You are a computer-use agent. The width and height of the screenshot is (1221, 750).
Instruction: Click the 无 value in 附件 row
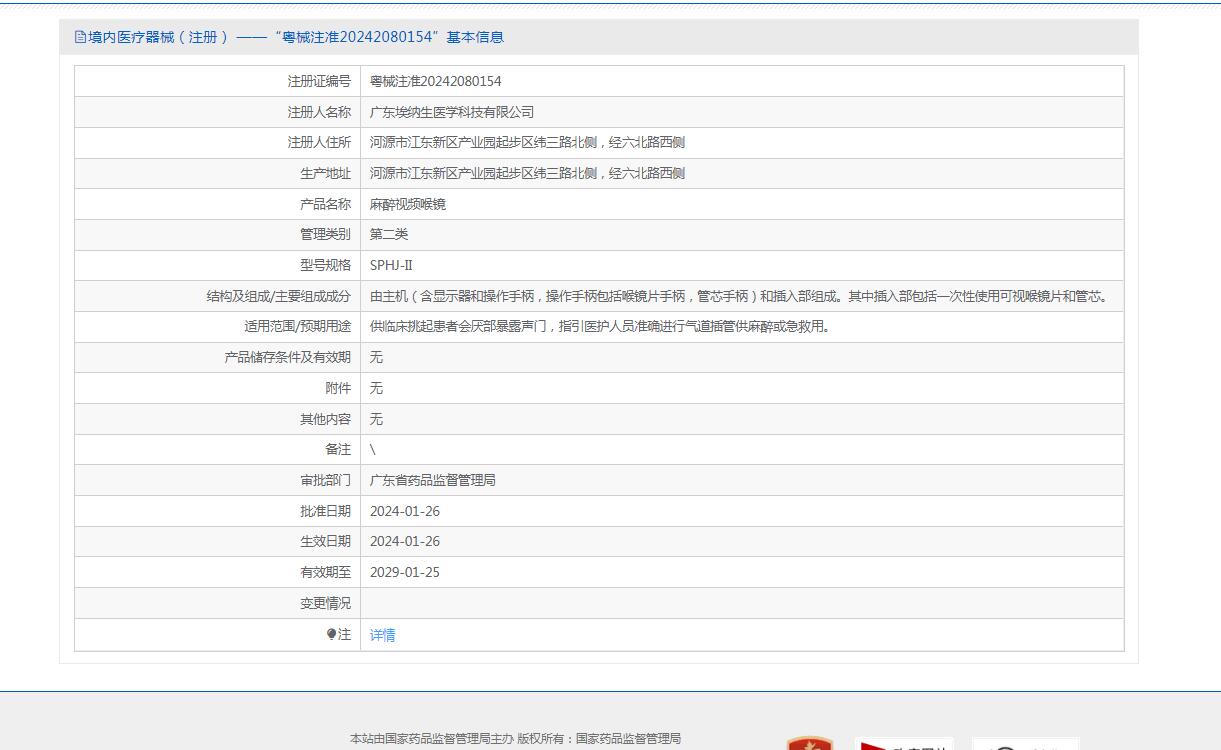(x=376, y=388)
